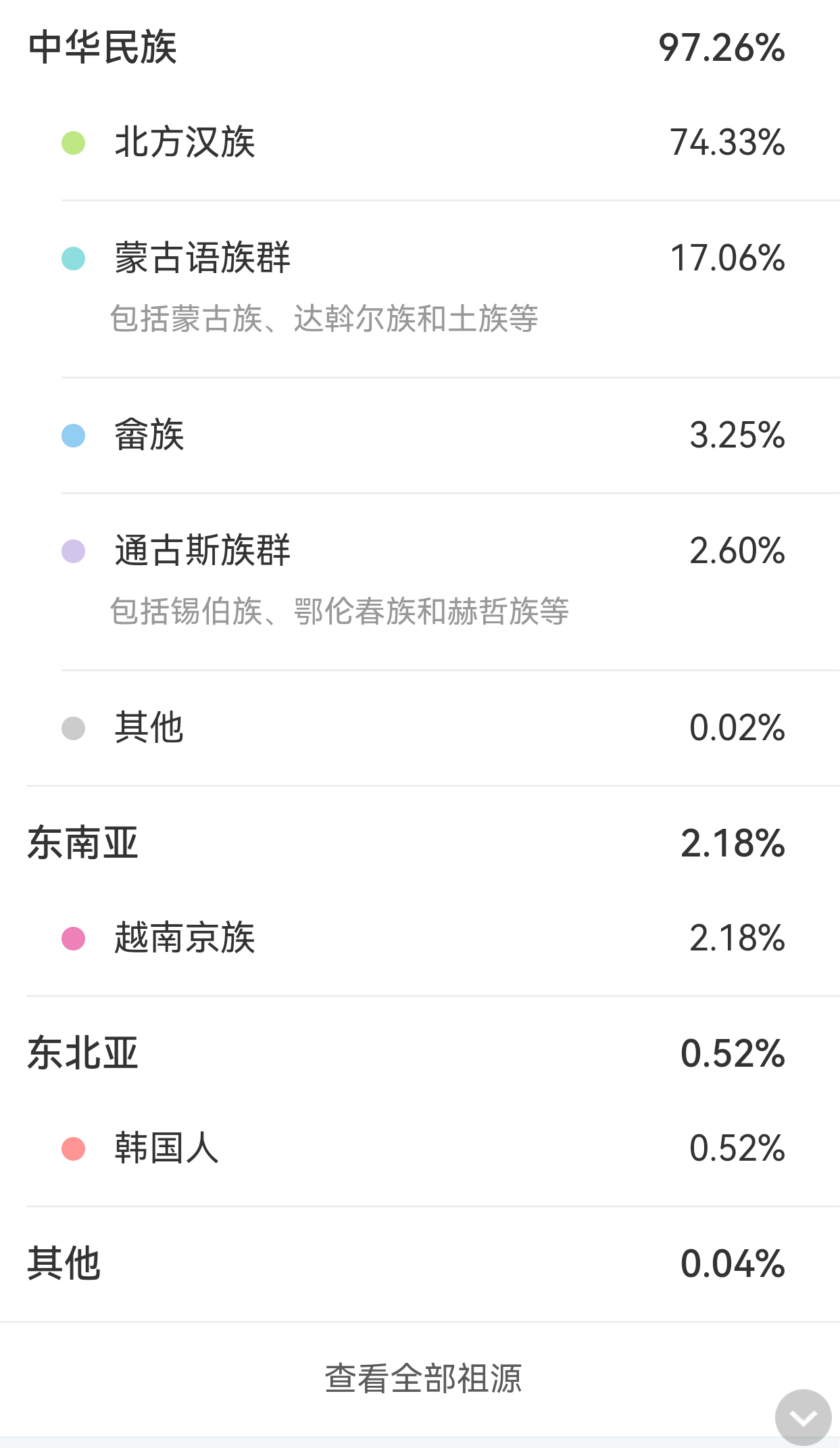The width and height of the screenshot is (840, 1448).
Task: Click the lavender dot beside 通古斯族群
Action: 73,551
